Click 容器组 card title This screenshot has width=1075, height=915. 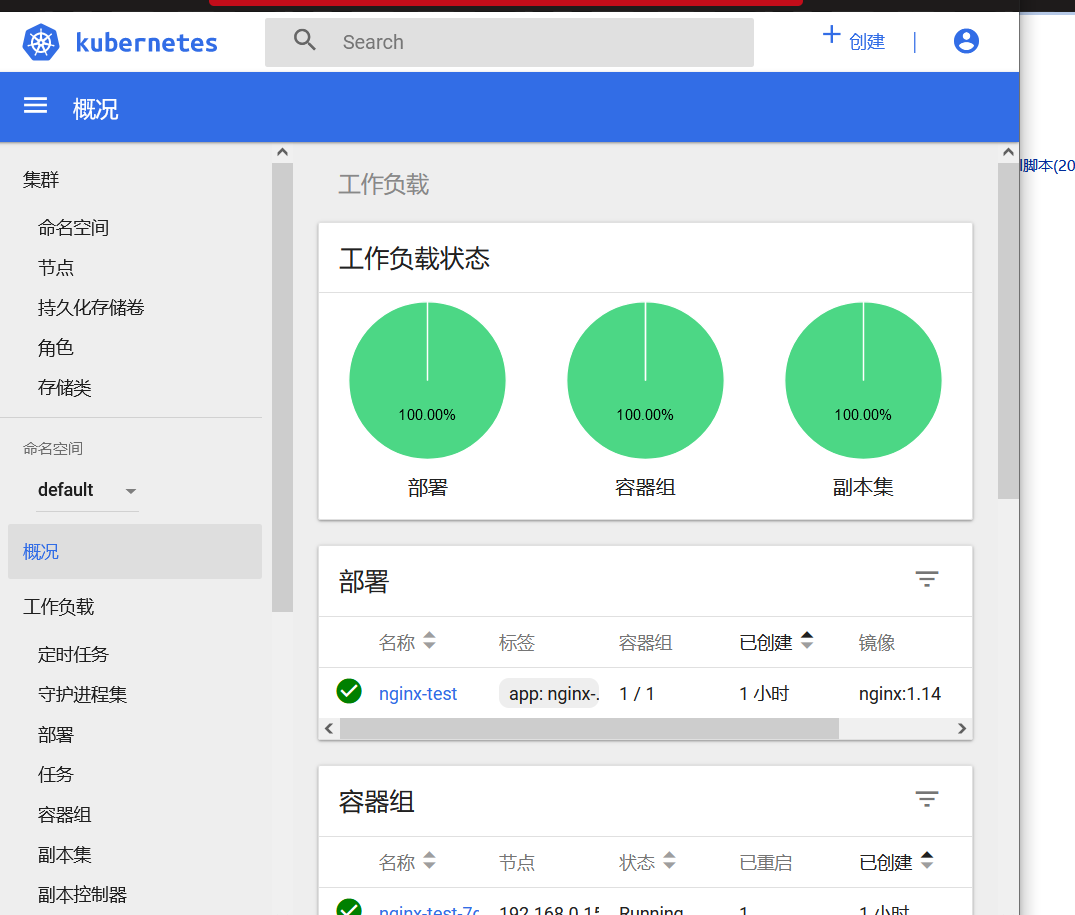coord(376,801)
